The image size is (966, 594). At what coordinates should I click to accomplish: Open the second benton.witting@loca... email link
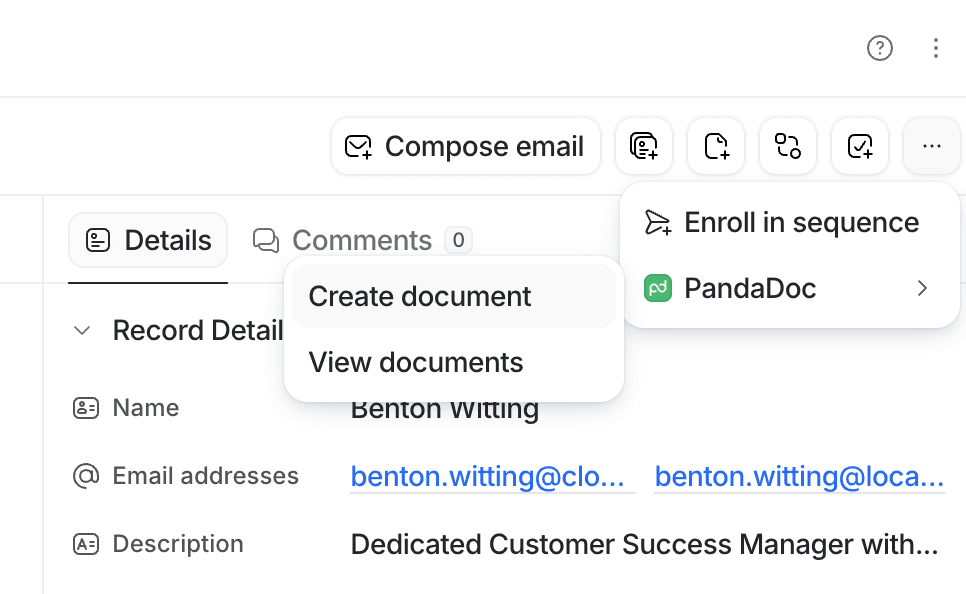(799, 476)
